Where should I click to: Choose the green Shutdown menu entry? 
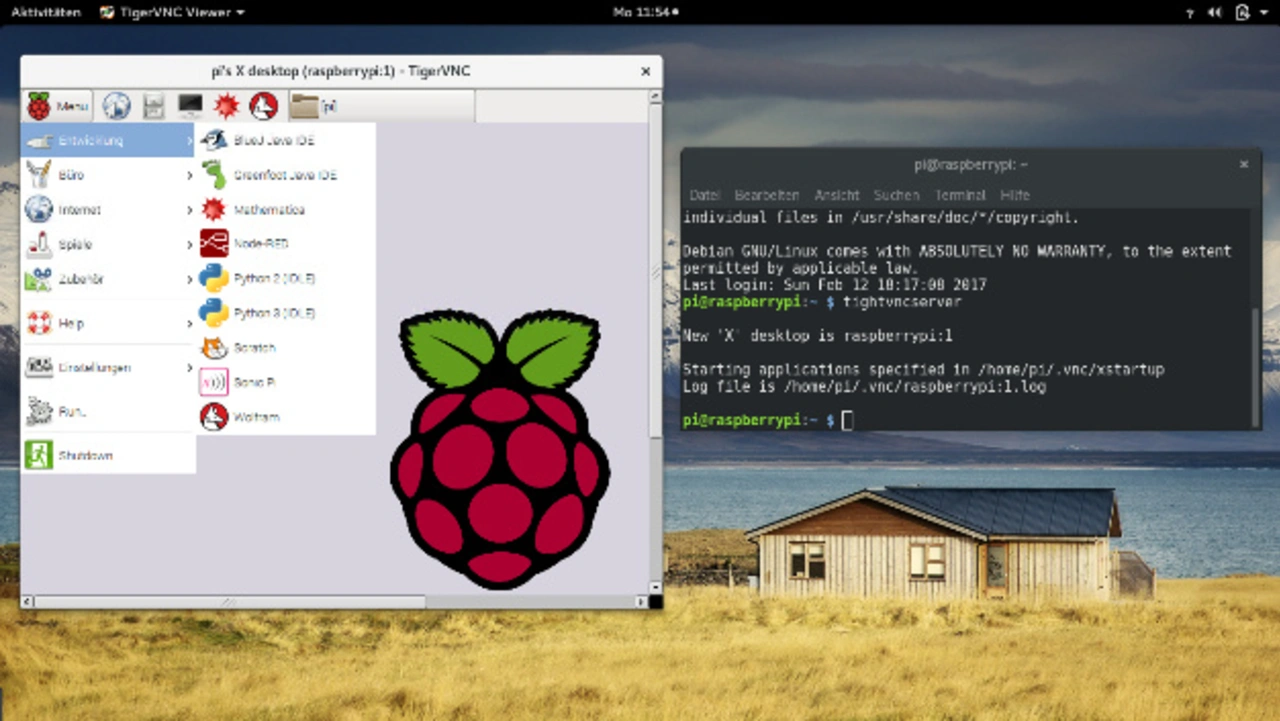108,455
